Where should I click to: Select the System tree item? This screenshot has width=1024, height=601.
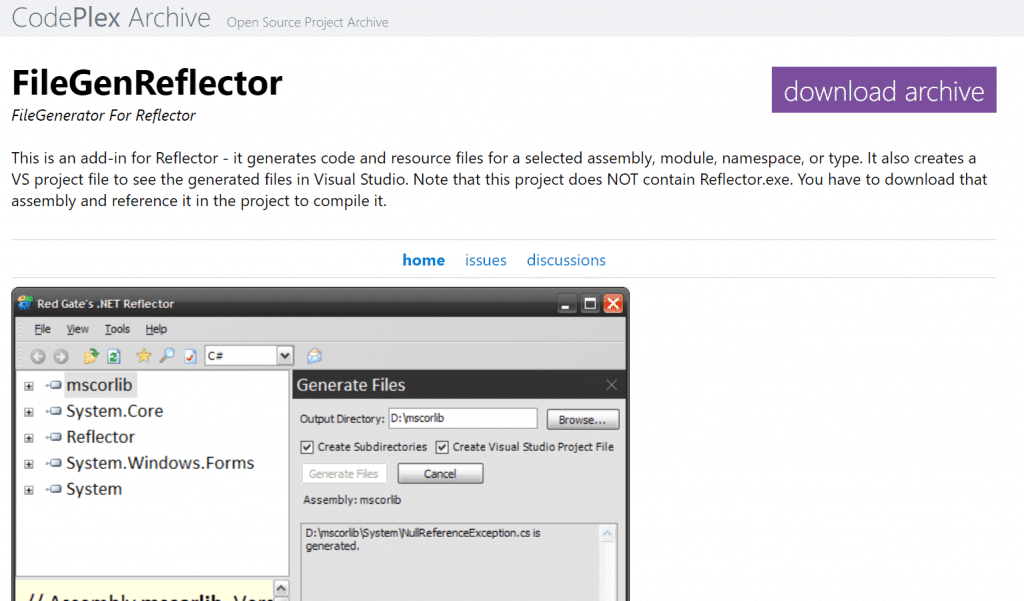(94, 489)
